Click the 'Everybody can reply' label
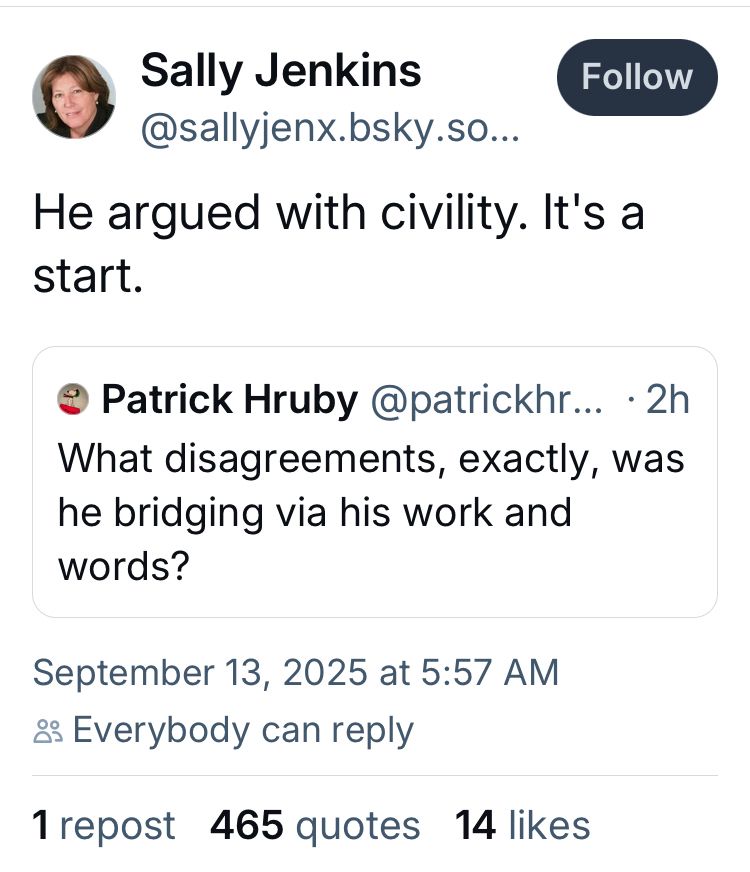Image resolution: width=750 pixels, height=872 pixels. (x=243, y=731)
